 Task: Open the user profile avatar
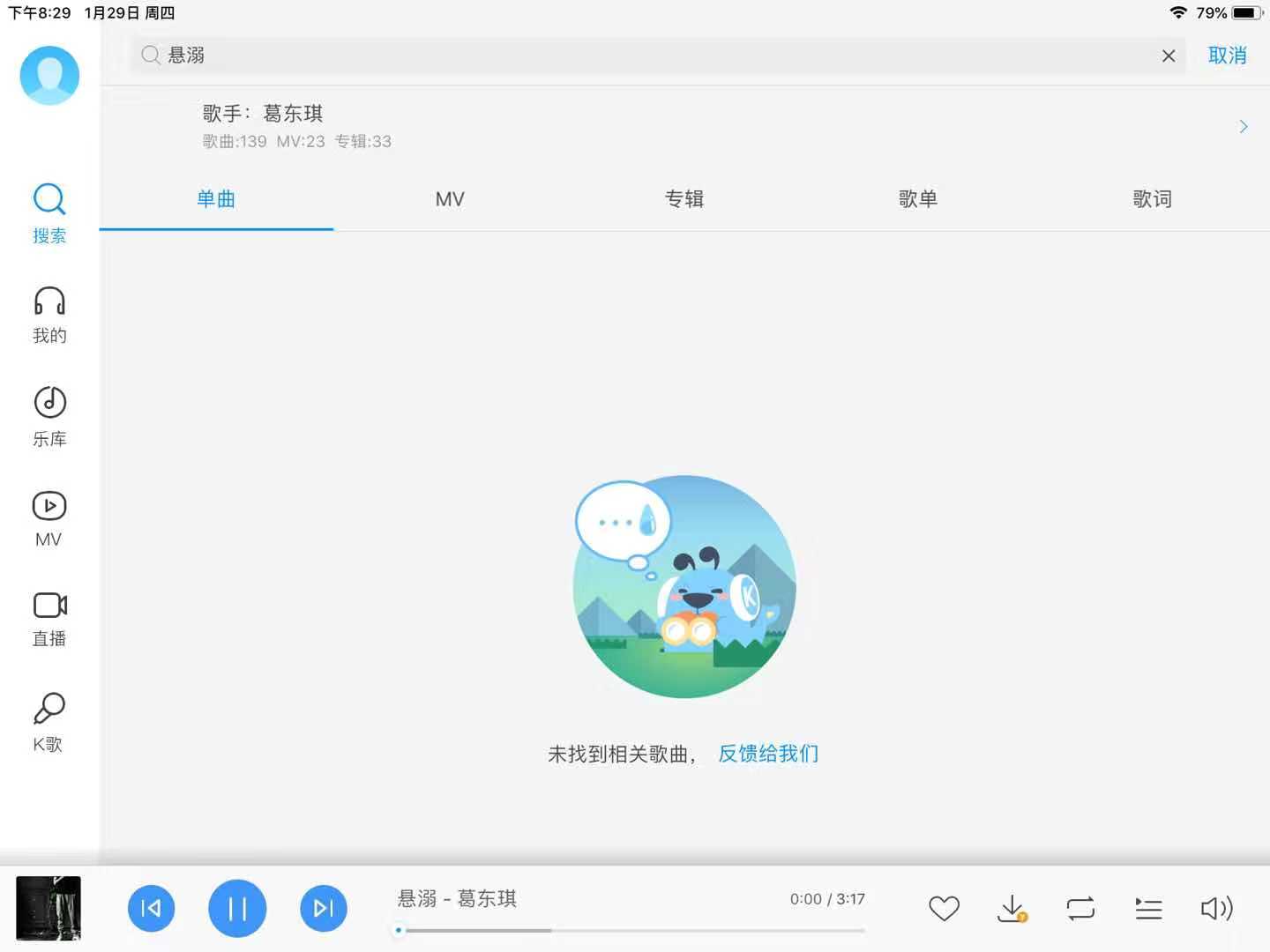[x=49, y=76]
